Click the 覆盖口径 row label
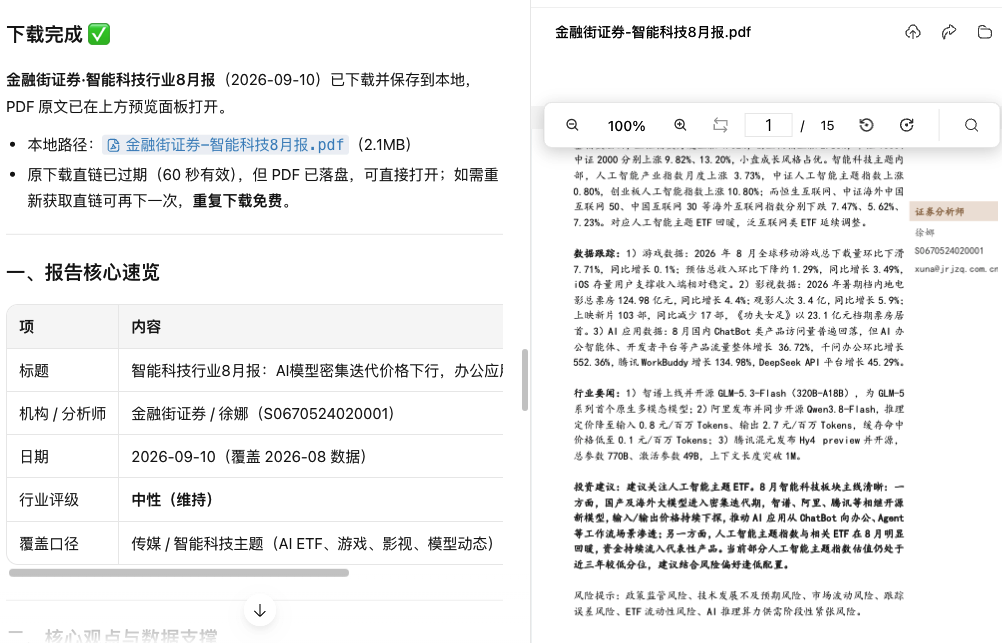 pyautogui.click(x=49, y=543)
